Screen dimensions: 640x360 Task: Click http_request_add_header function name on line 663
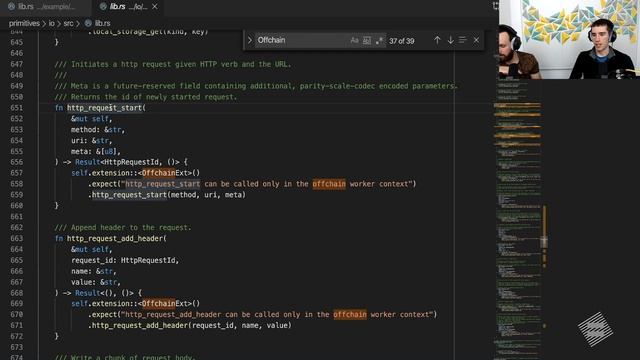click(115, 238)
